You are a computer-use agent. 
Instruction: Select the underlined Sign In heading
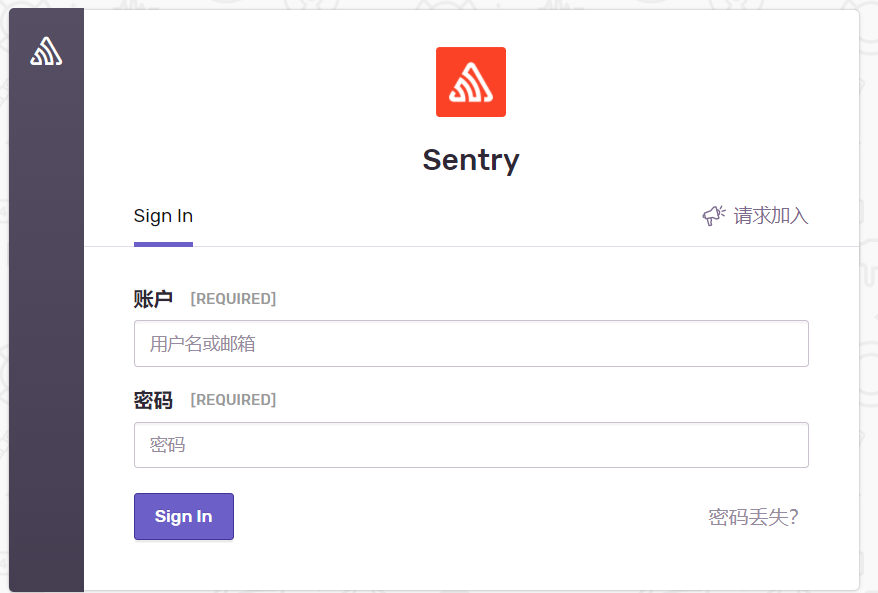pos(163,215)
